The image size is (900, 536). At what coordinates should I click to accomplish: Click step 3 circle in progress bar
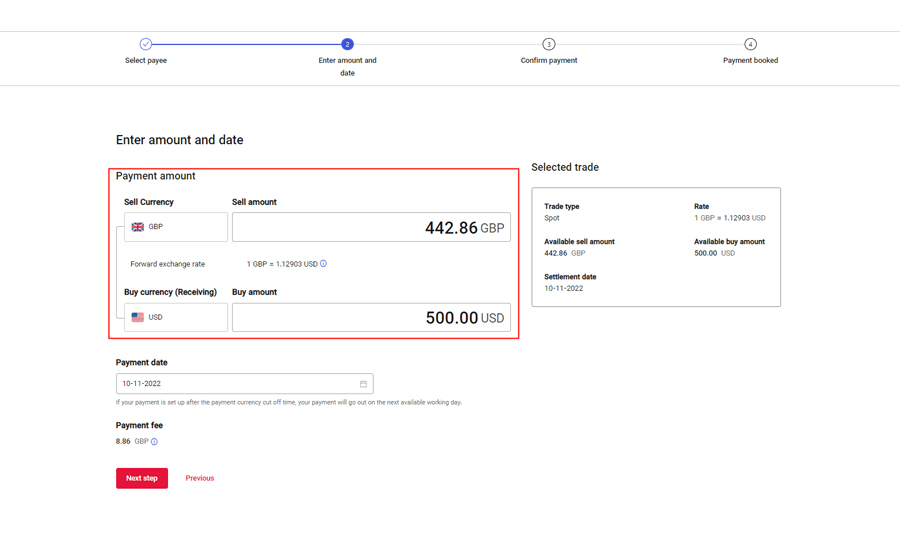tap(549, 44)
